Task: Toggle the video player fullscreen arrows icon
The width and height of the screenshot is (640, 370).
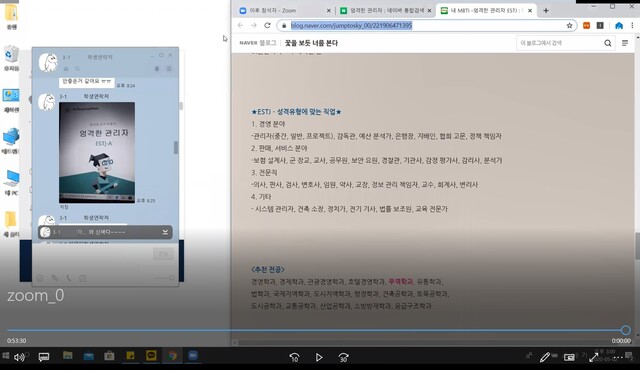Action: (x=594, y=357)
